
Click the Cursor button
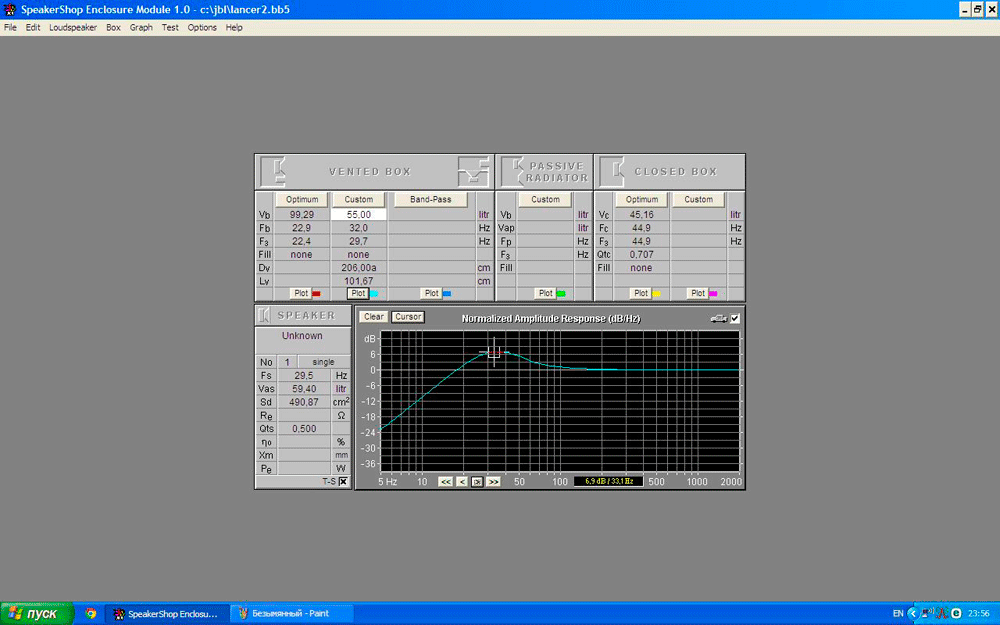[408, 316]
